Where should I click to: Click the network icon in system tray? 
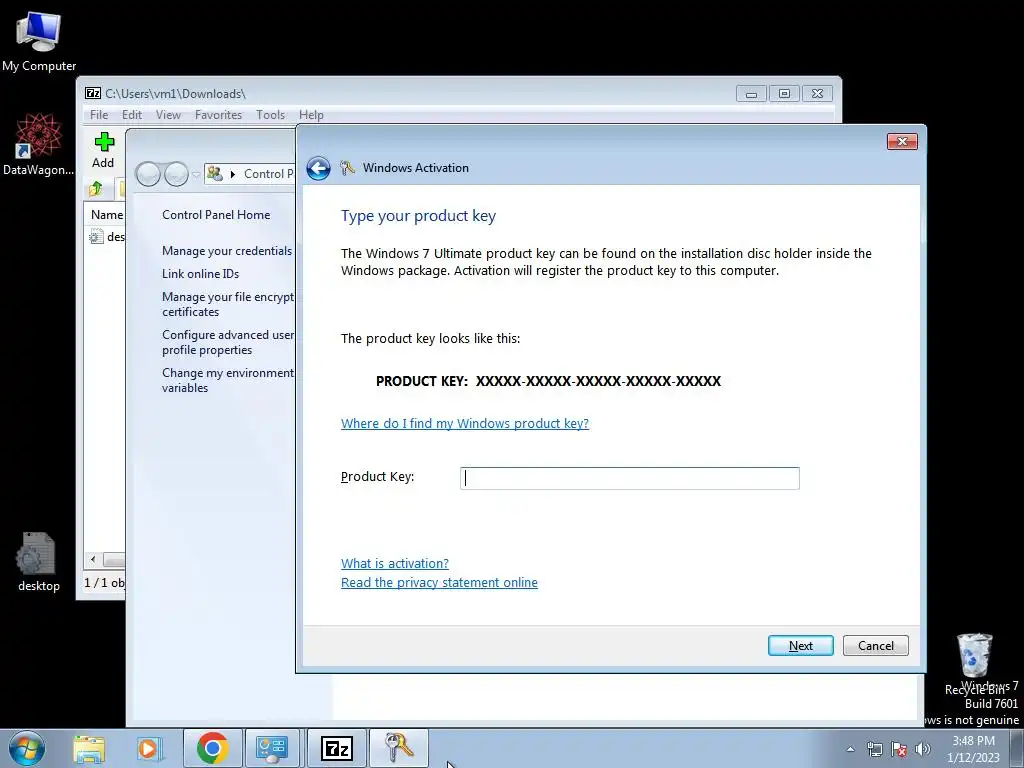[874, 749]
